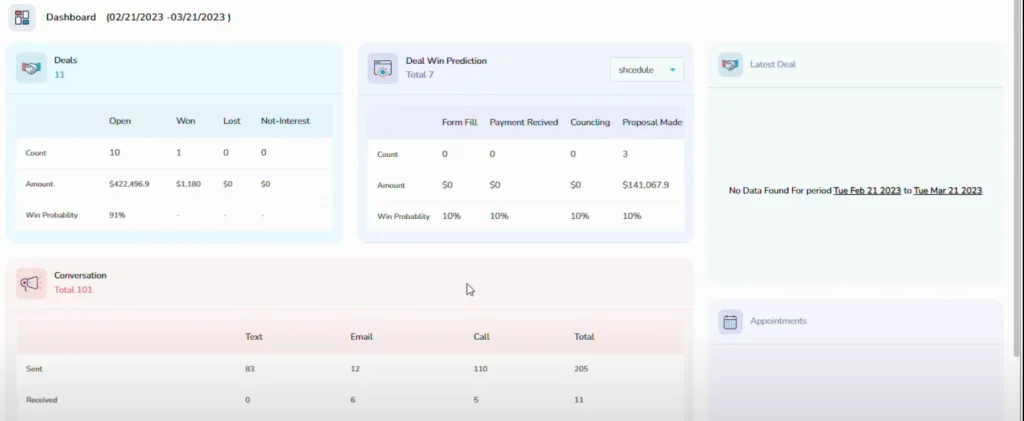Click the Dashboard title text
Image resolution: width=1024 pixels, height=421 pixels.
tap(71, 17)
